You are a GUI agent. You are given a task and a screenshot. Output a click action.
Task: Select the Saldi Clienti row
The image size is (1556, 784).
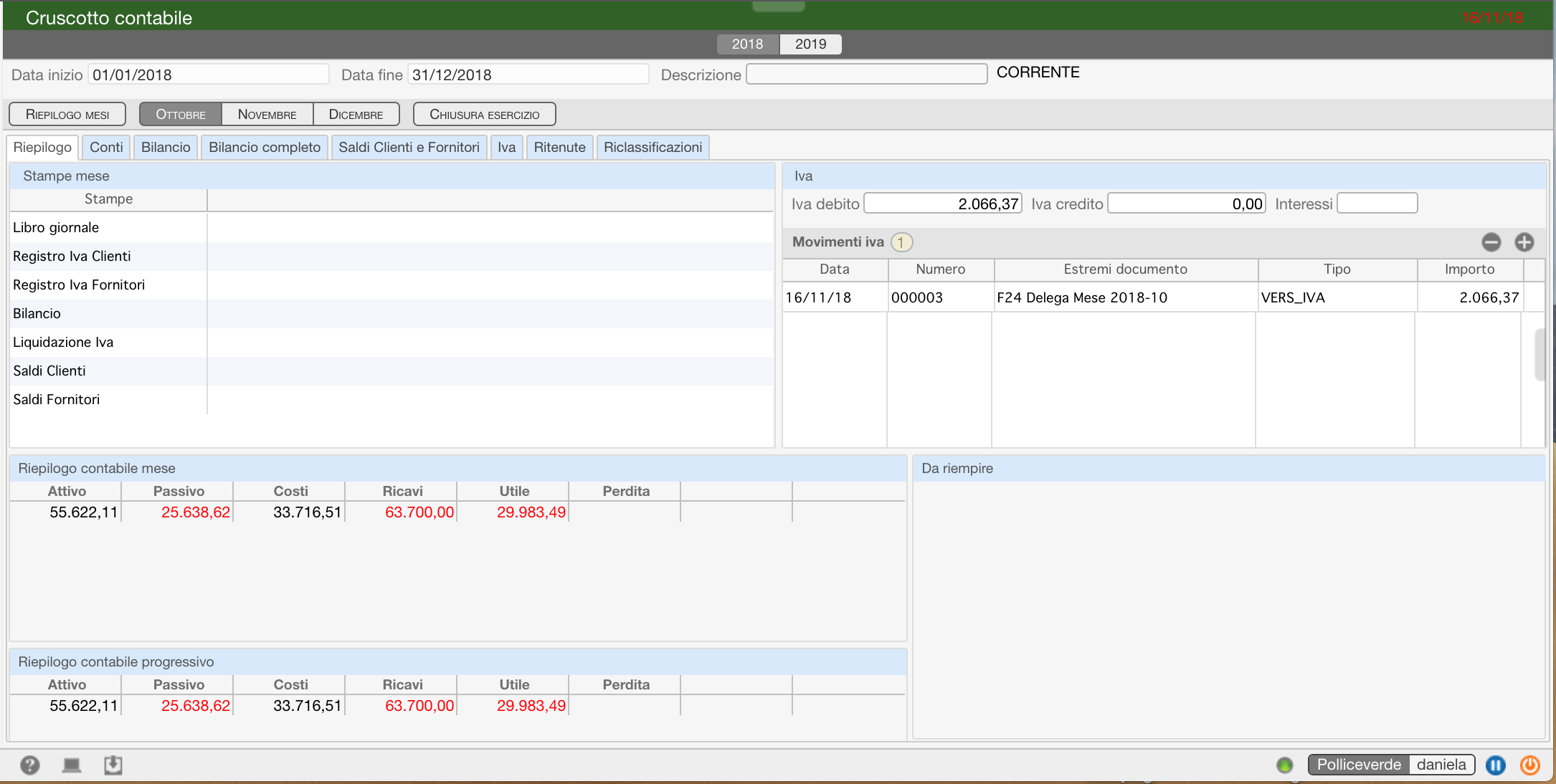coord(392,371)
